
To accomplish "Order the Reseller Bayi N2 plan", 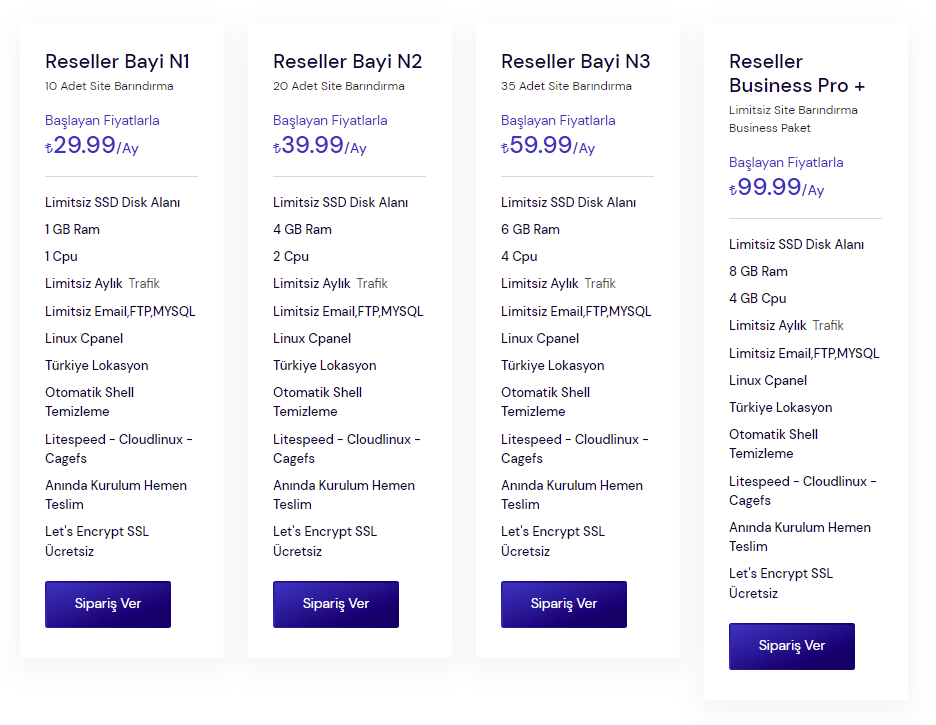I will 336,604.
